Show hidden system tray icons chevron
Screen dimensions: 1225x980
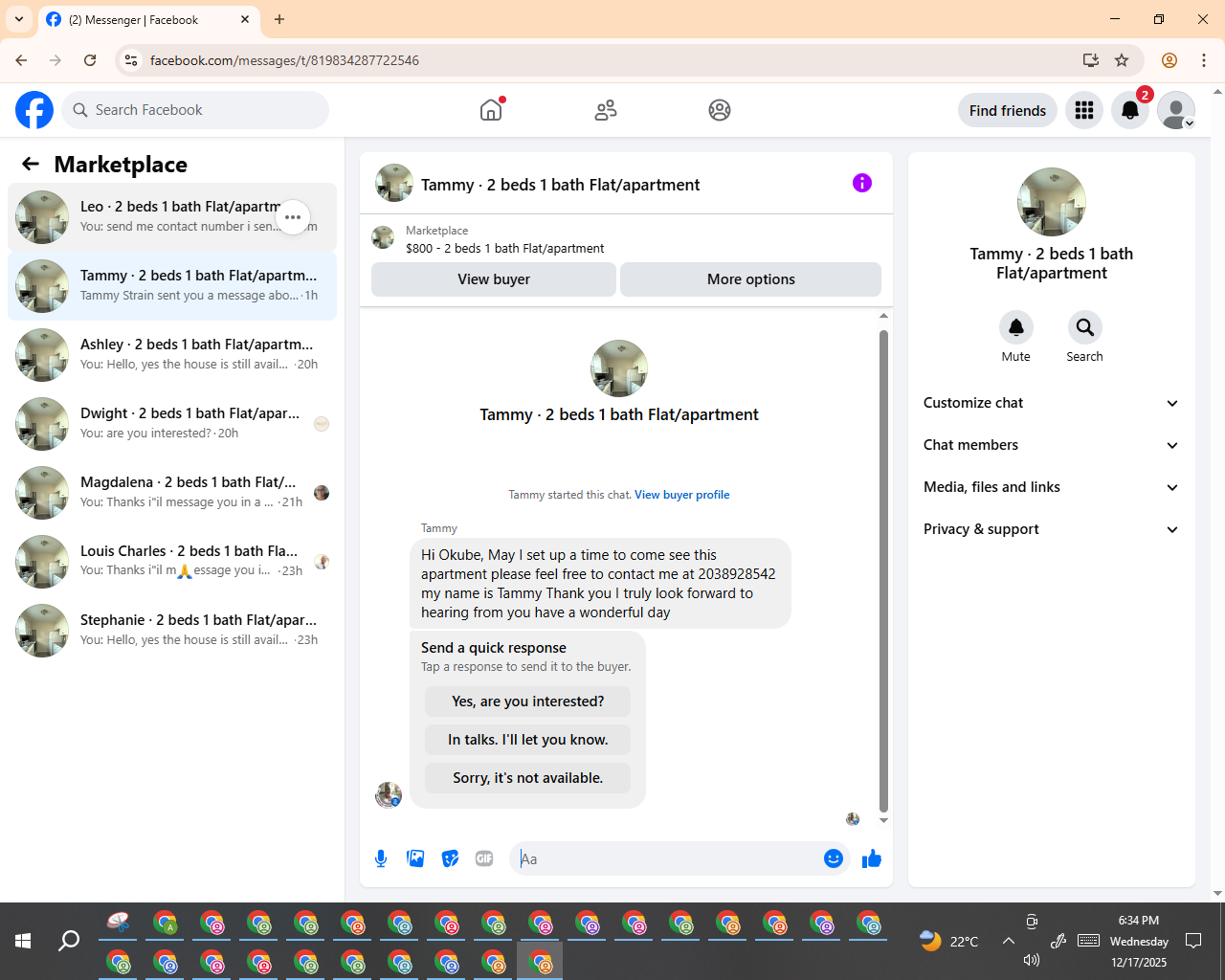1008,941
